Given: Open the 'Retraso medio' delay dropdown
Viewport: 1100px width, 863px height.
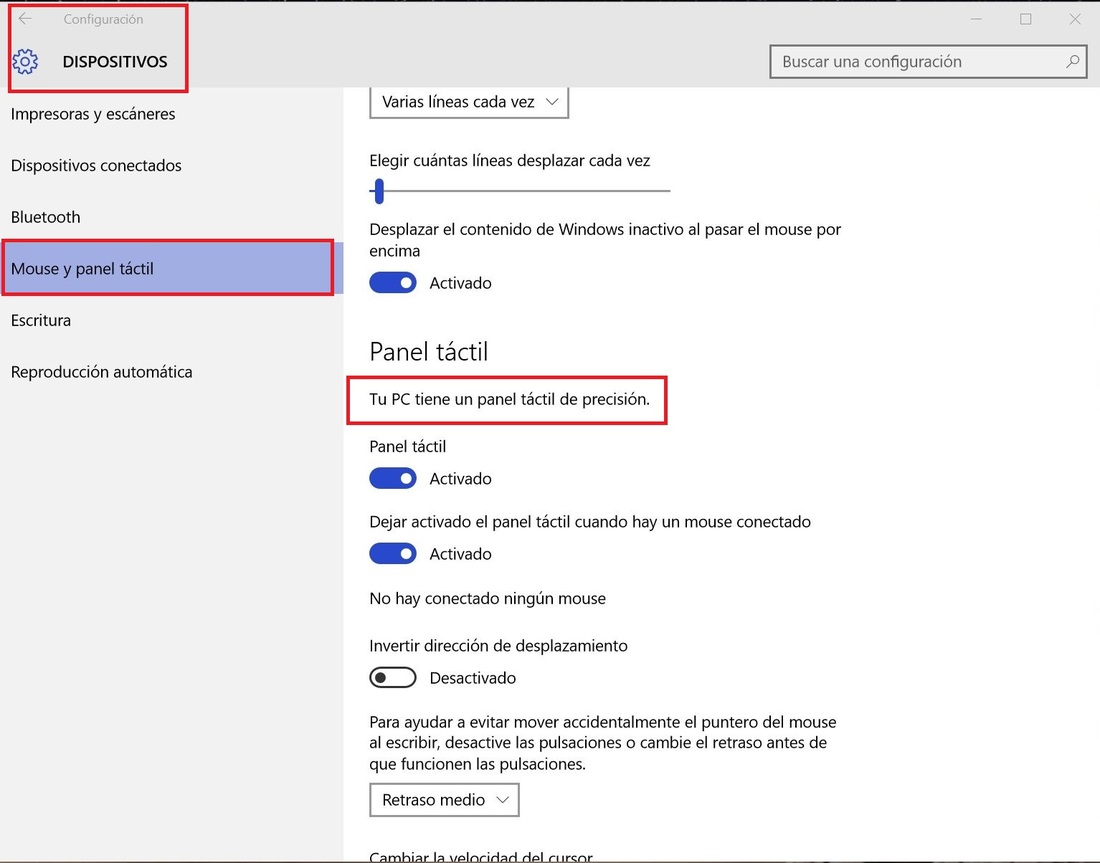Looking at the screenshot, I should [444, 800].
